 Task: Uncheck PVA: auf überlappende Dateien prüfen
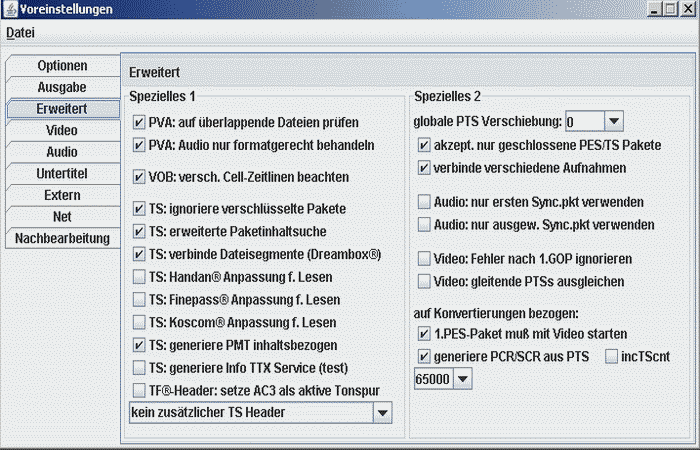139,123
